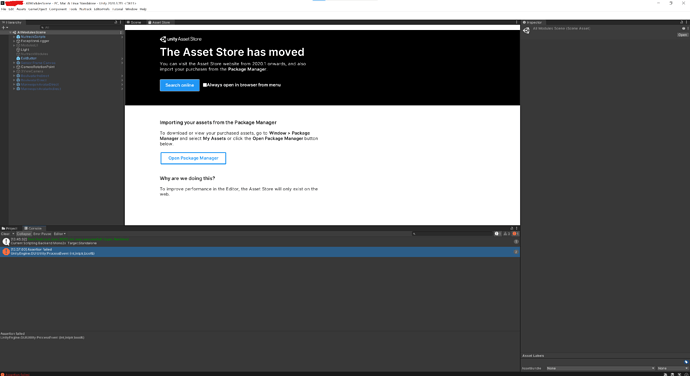This screenshot has height=376, width=690.
Task: Open the Window menu
Action: [x=131, y=9]
